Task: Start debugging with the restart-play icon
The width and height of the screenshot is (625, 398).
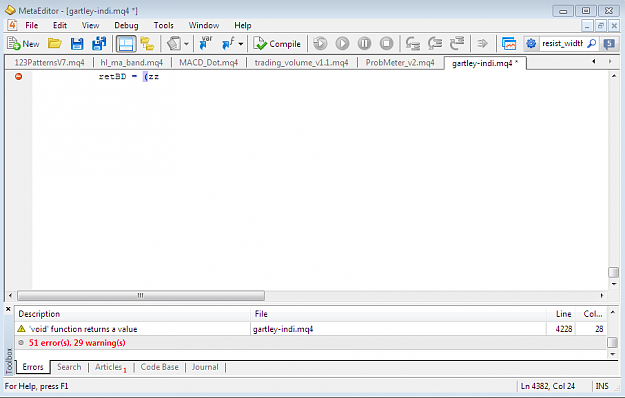Action: pyautogui.click(x=320, y=43)
